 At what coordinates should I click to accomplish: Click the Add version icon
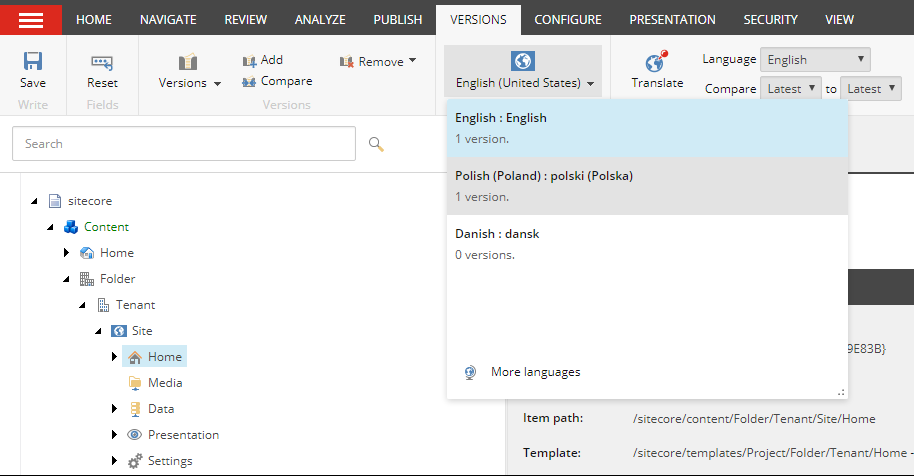[249, 61]
